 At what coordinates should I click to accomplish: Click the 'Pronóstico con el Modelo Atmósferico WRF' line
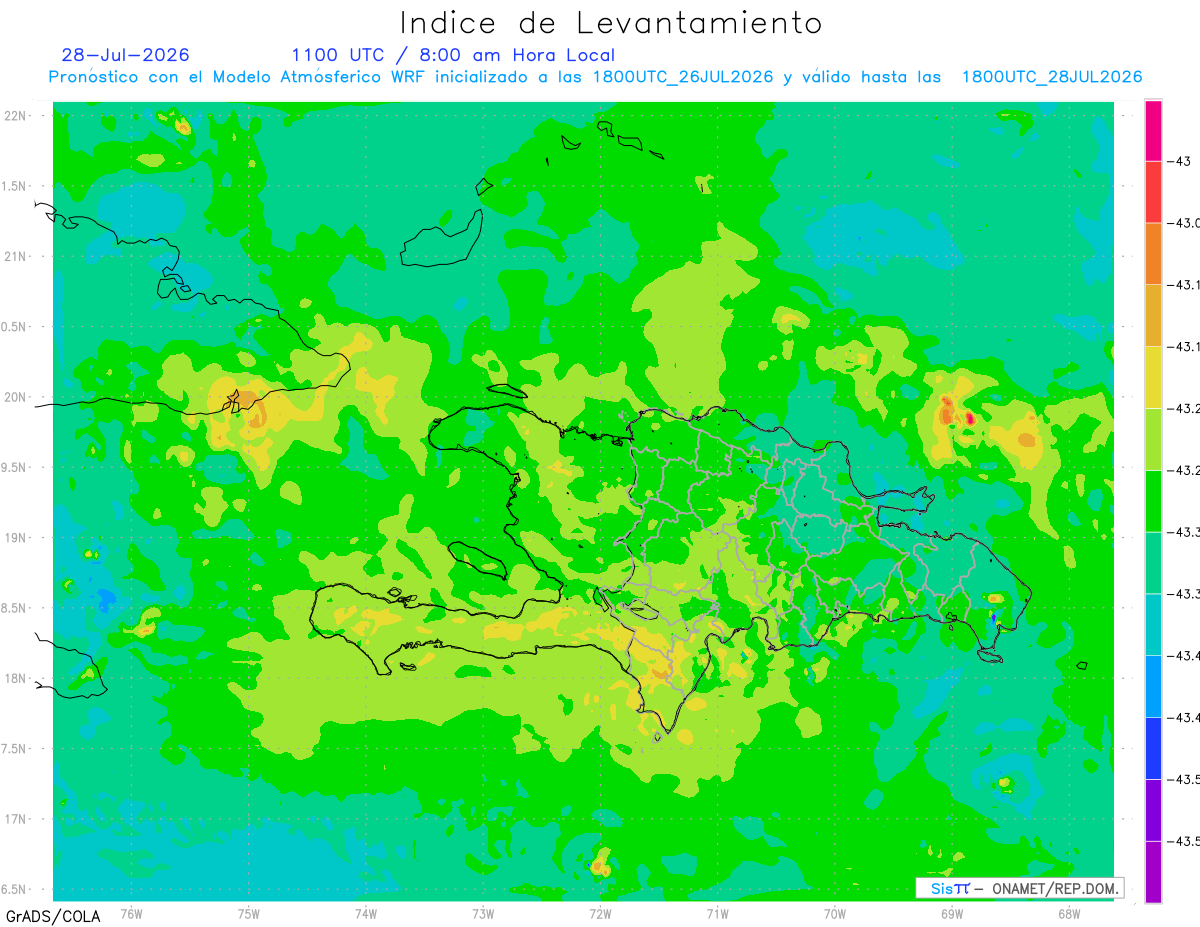[x=595, y=77]
